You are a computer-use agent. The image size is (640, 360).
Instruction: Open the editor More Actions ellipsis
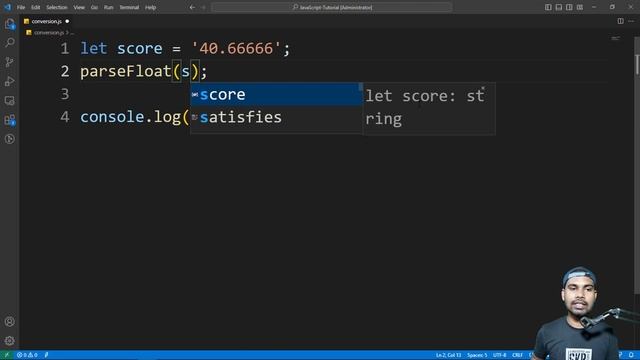click(631, 21)
